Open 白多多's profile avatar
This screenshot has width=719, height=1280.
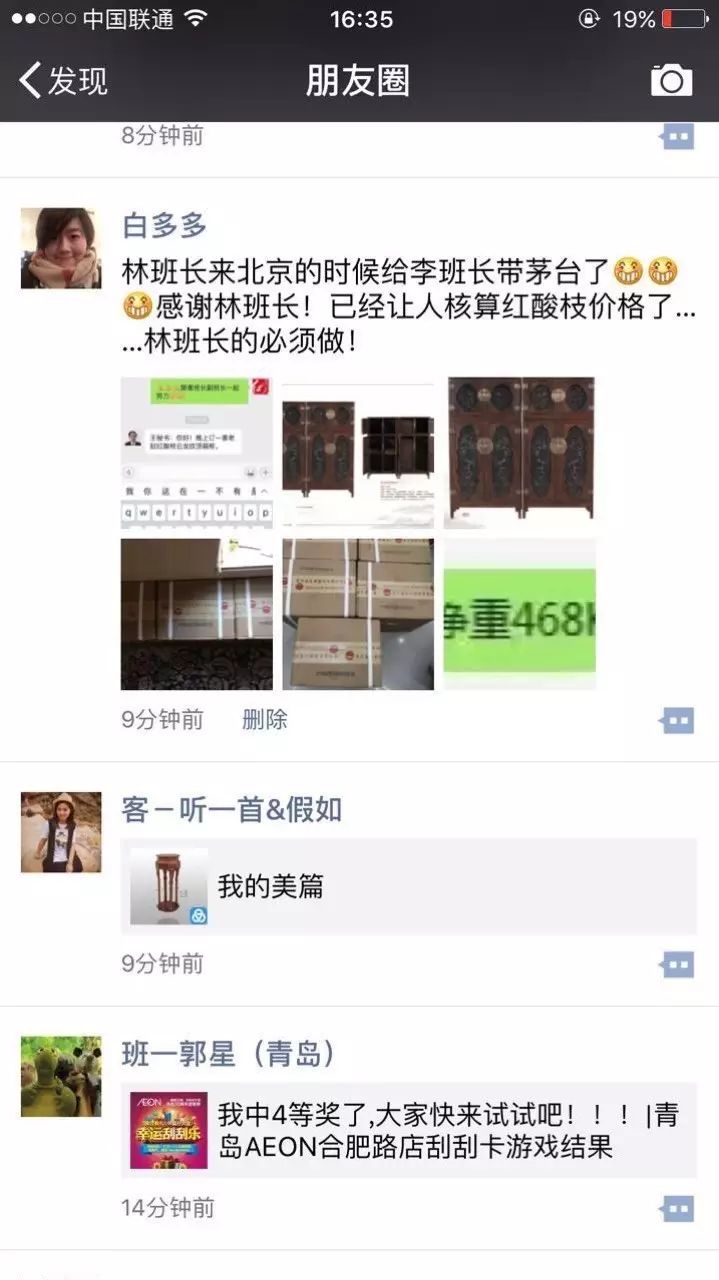click(x=61, y=249)
